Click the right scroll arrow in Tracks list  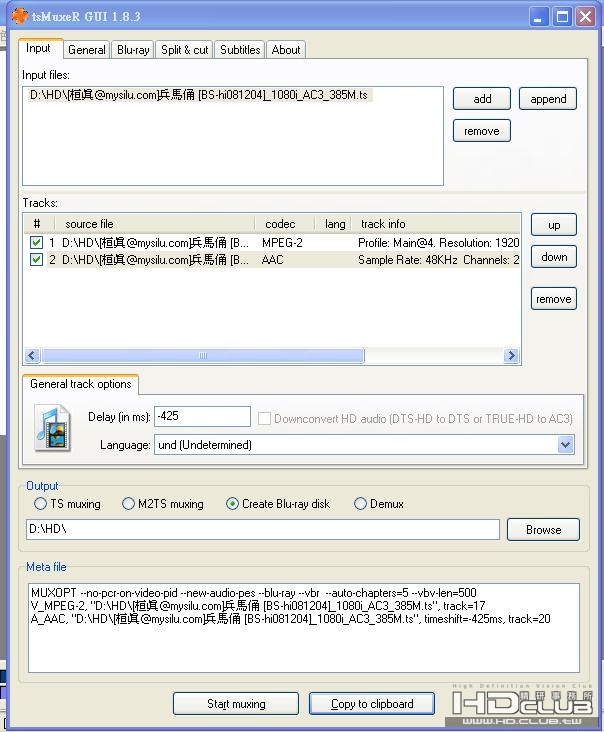pos(511,356)
